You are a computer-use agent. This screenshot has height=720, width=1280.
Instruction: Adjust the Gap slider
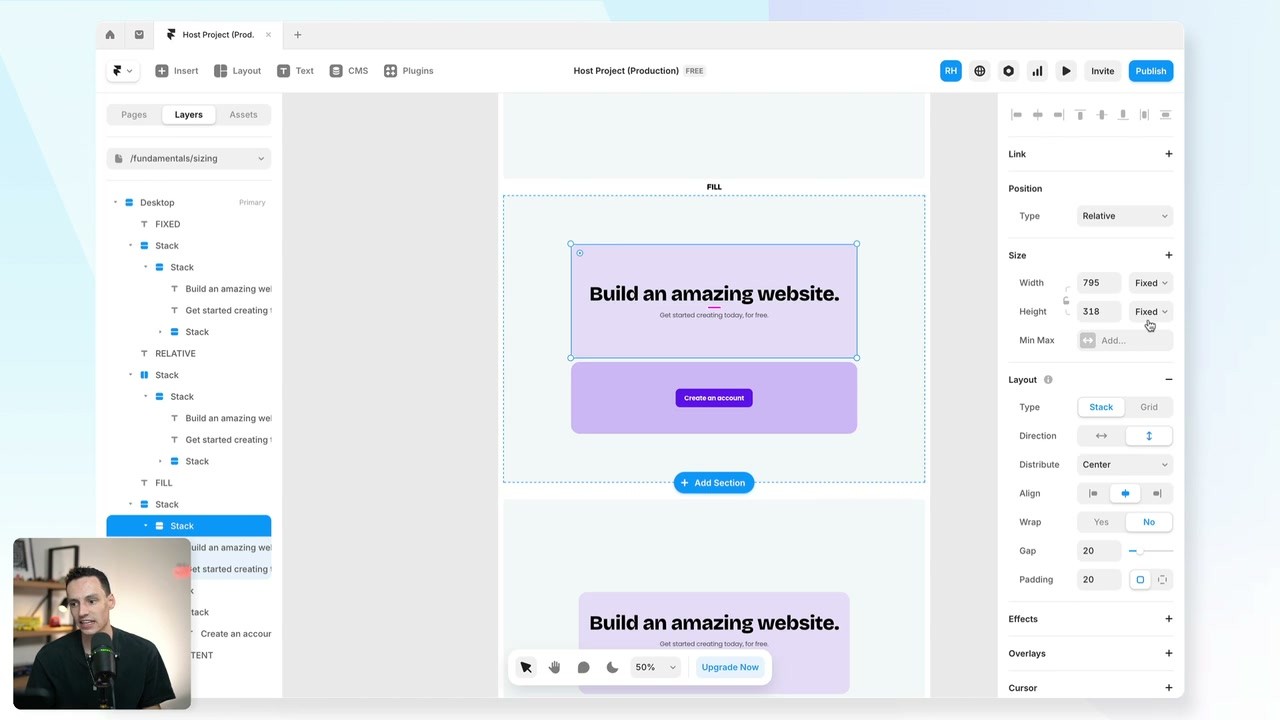click(x=1150, y=551)
